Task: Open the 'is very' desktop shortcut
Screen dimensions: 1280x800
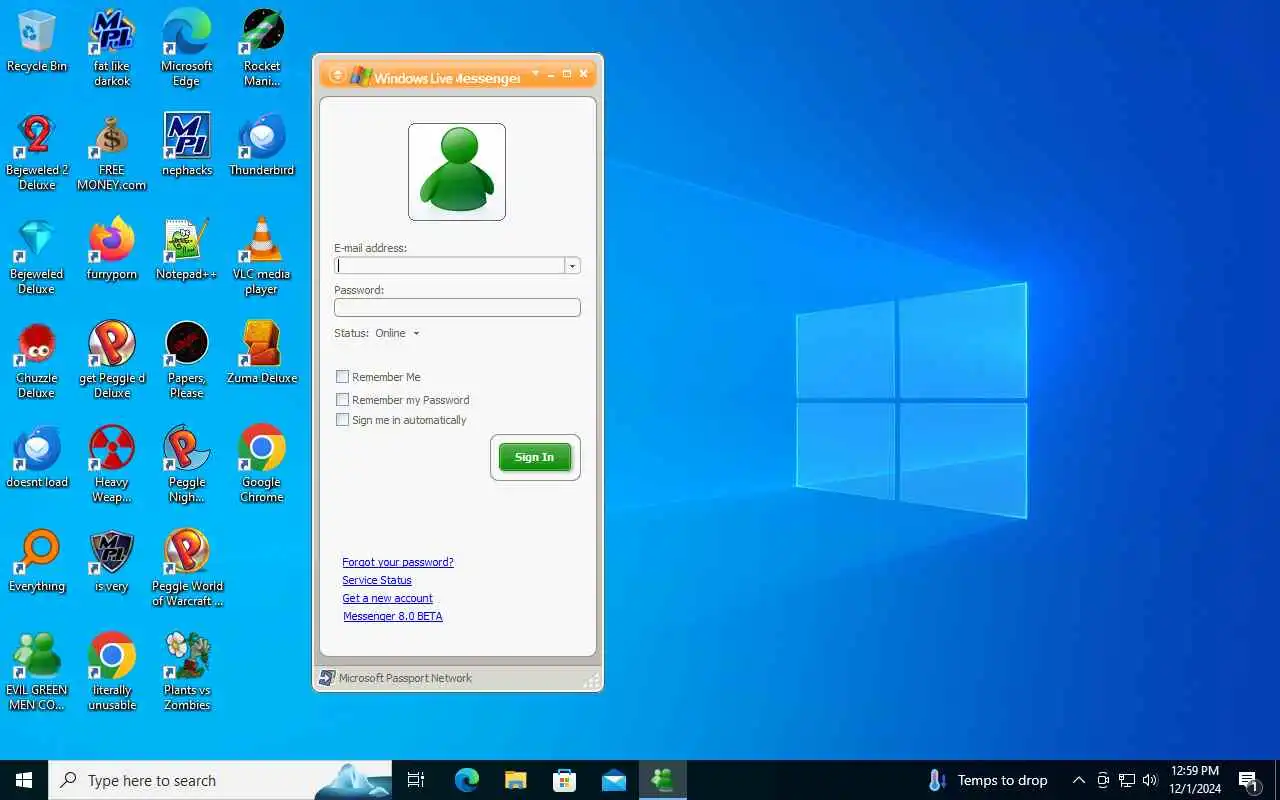Action: 112,561
